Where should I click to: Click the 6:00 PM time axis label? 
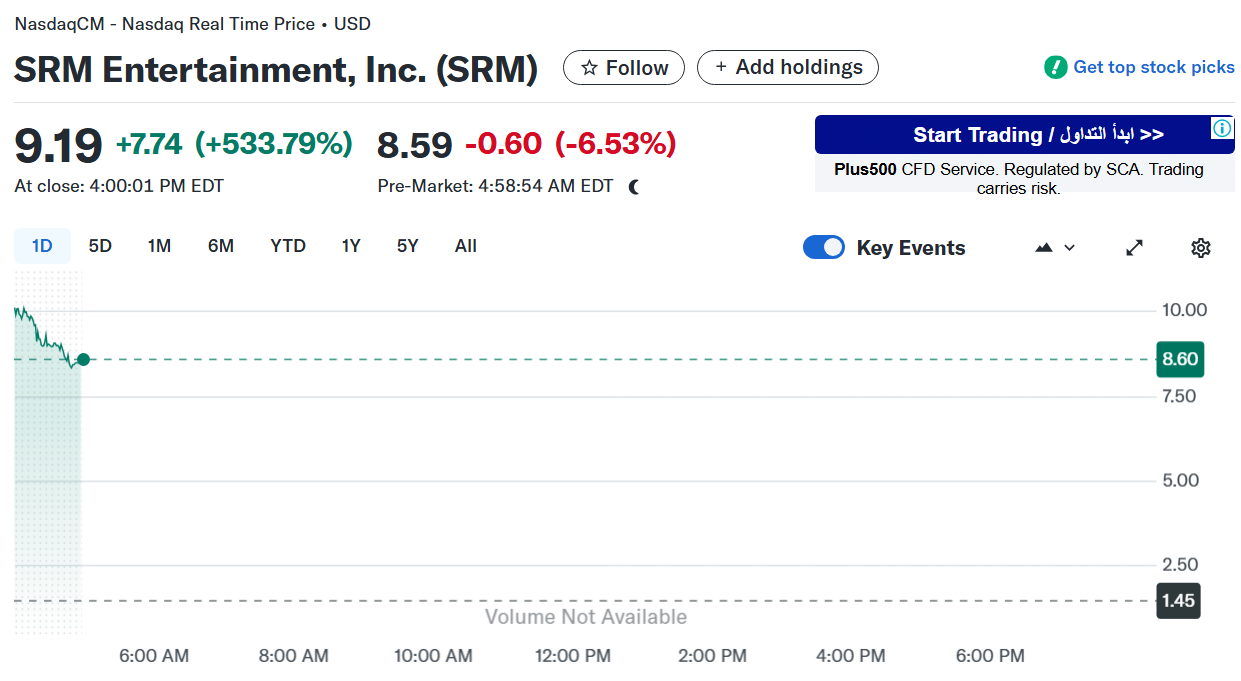pos(990,656)
